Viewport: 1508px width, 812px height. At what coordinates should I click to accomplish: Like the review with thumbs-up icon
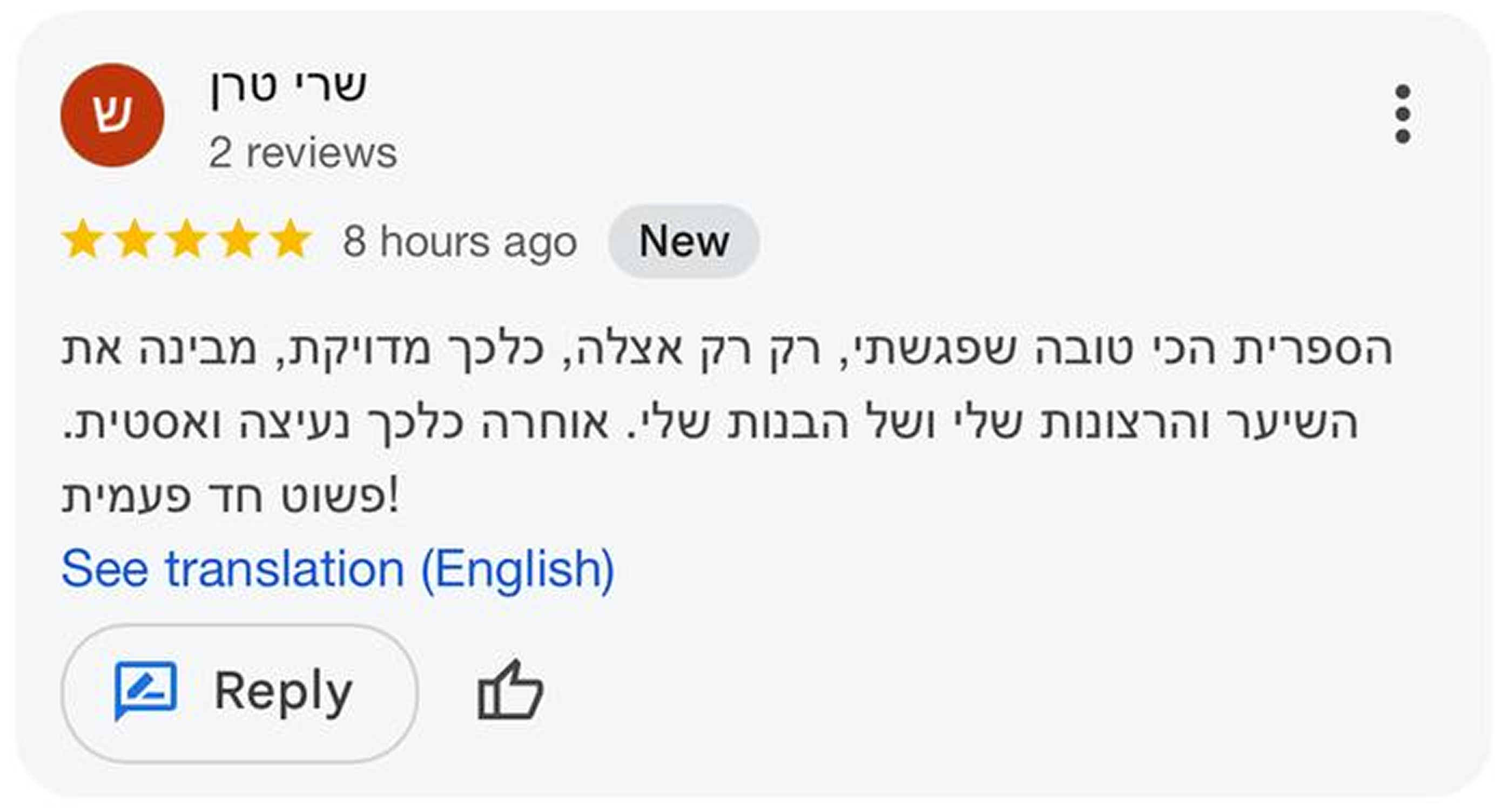(510, 691)
